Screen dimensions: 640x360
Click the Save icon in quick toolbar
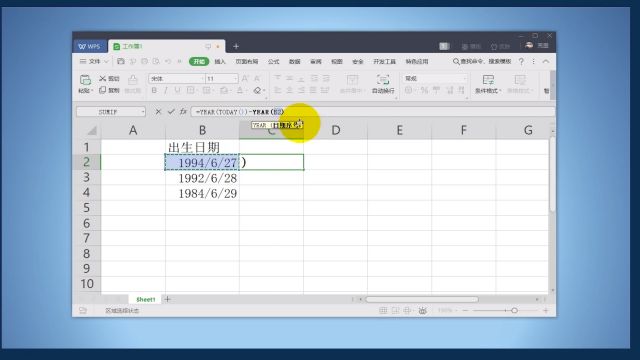[x=120, y=61]
